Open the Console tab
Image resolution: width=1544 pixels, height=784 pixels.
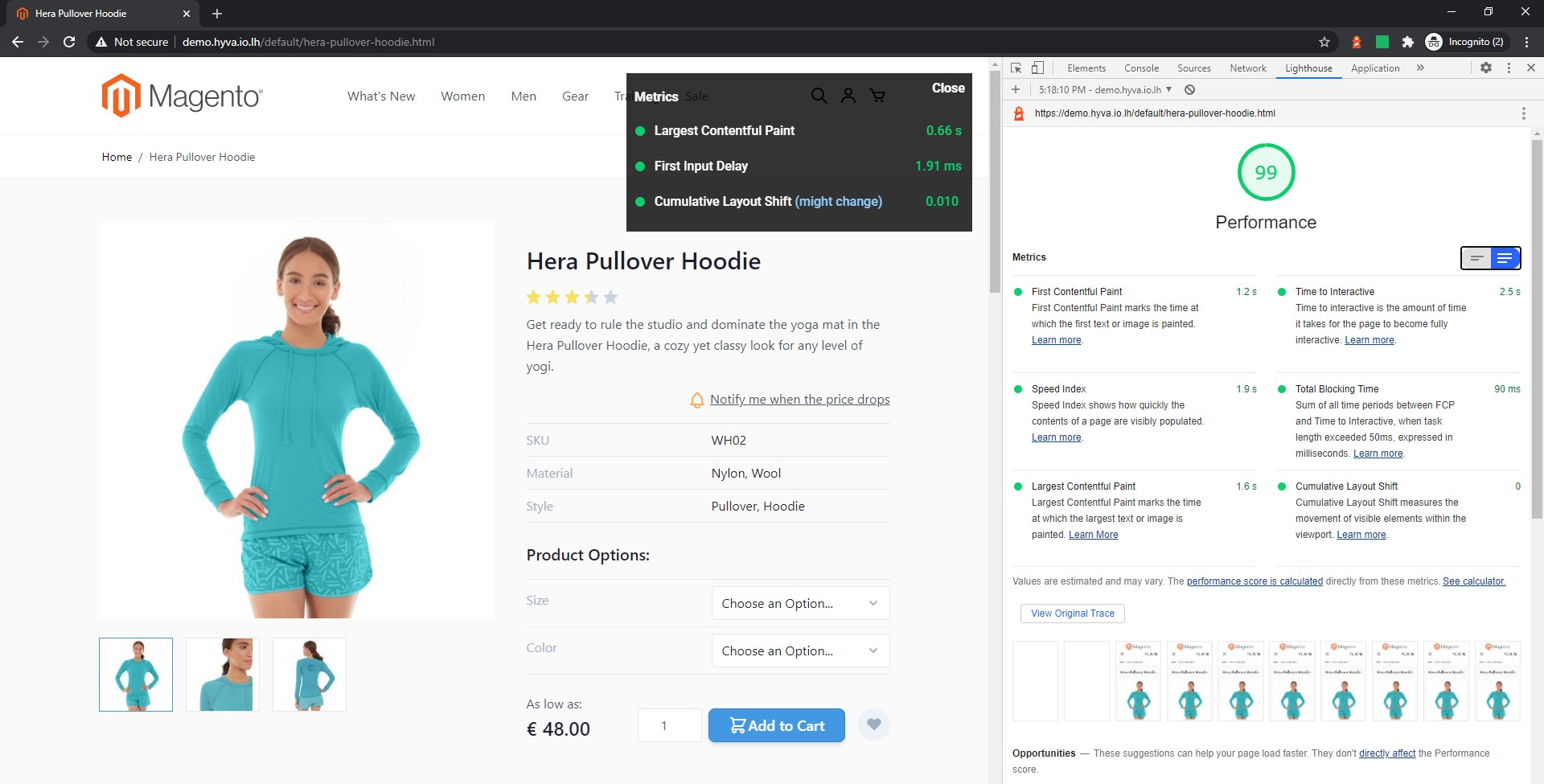[1141, 68]
